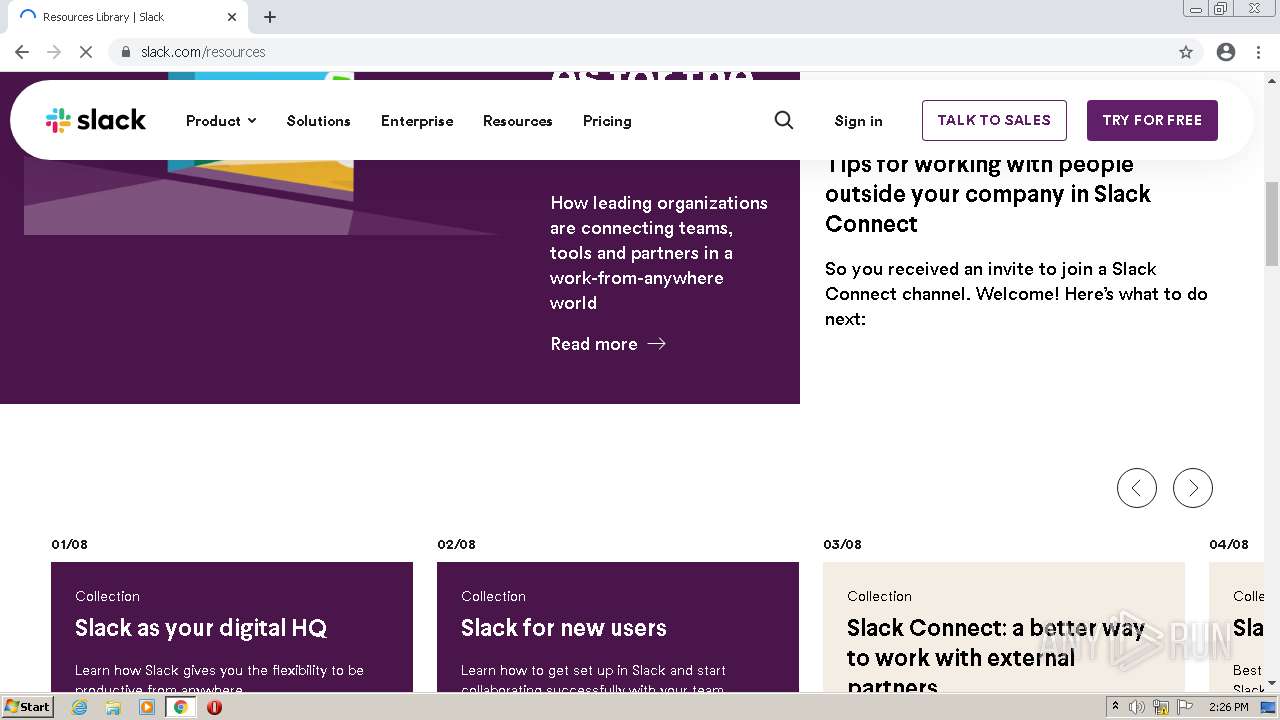The image size is (1280, 720).
Task: Open the Slack for new users card
Action: (618, 627)
